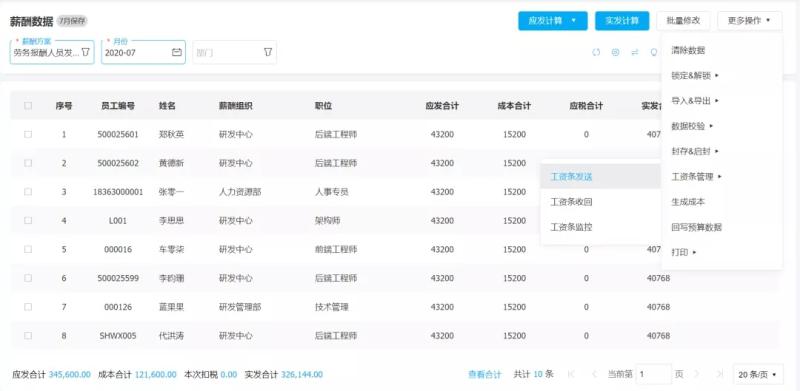Go to the next page arrow
Image resolution: width=800 pixels, height=391 pixels.
[697, 374]
